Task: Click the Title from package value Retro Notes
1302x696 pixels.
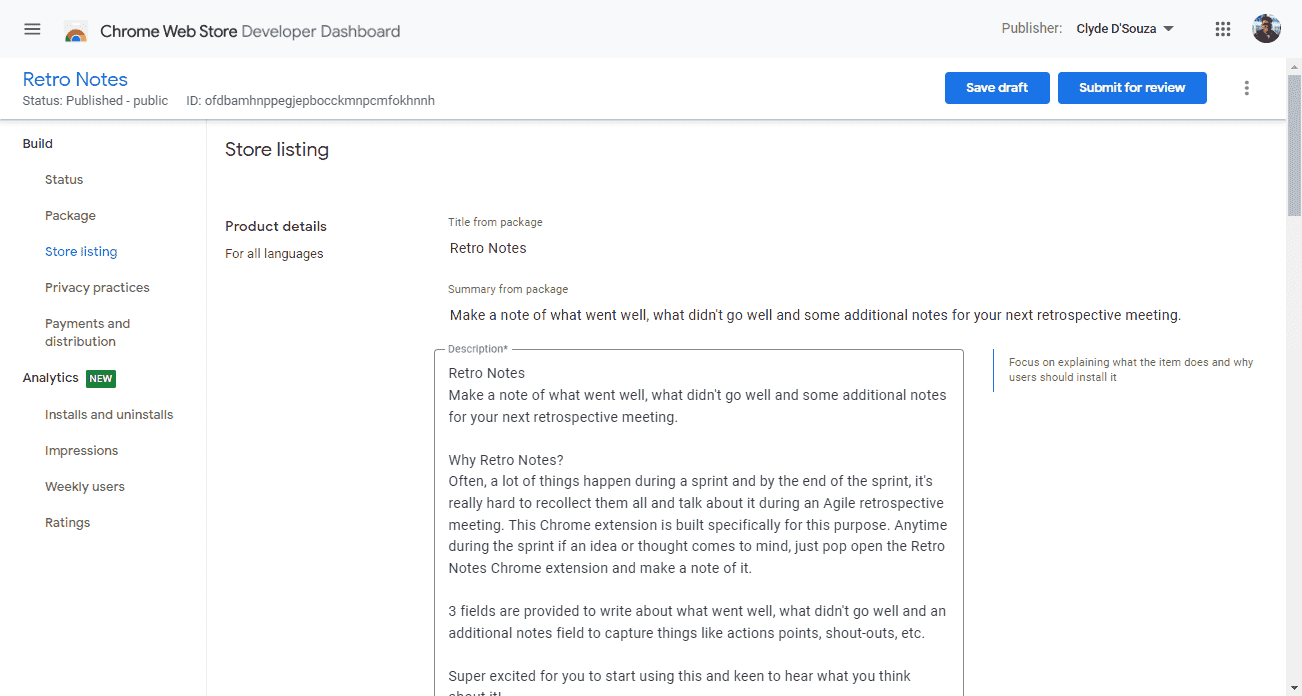Action: tap(488, 248)
